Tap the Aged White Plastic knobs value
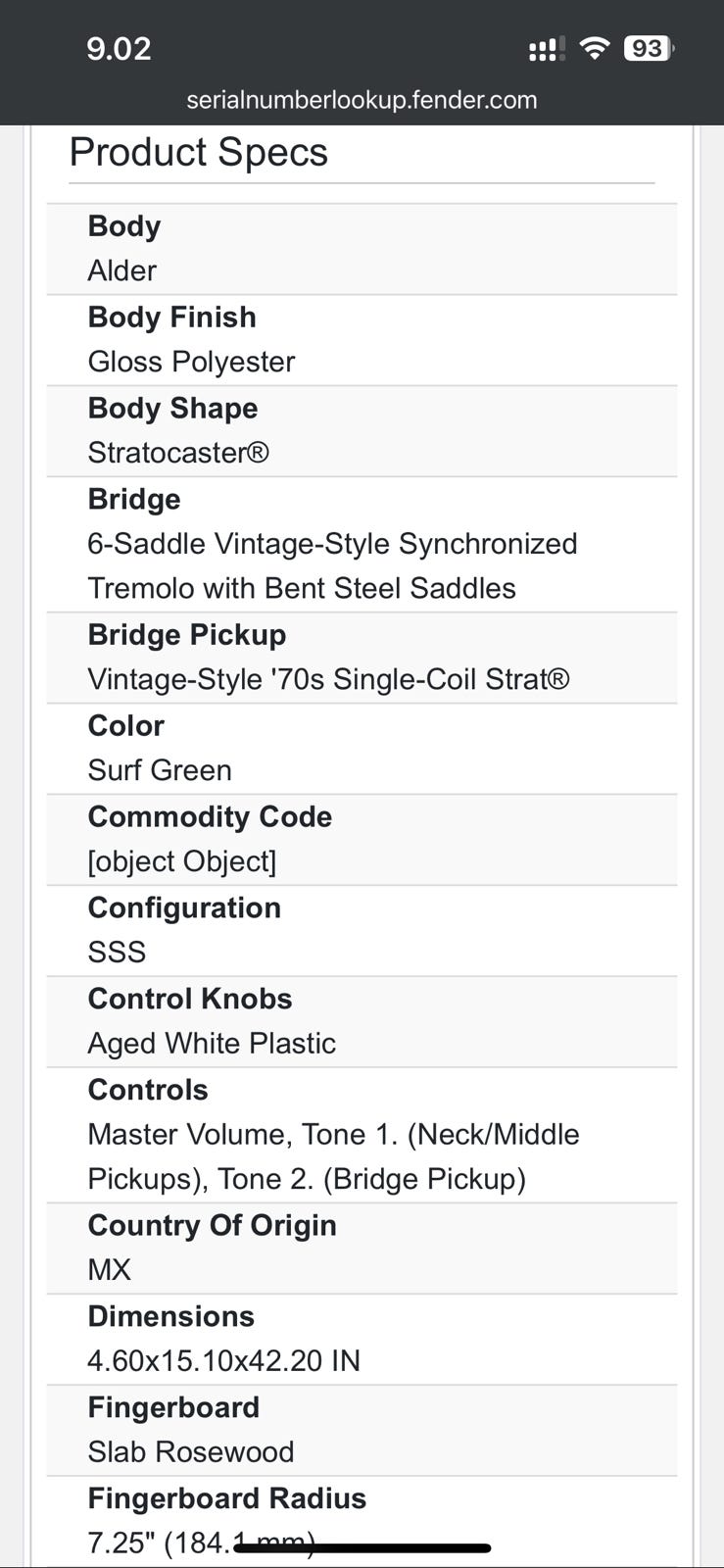 coord(212,1044)
